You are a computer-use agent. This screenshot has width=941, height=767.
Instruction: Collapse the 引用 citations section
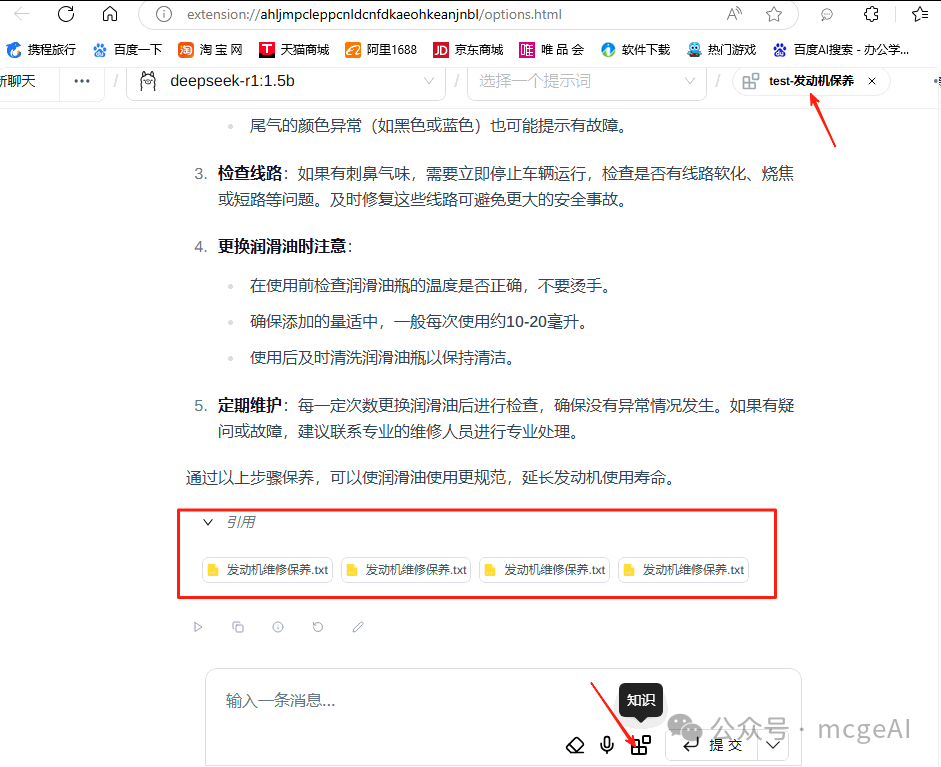tap(208, 522)
